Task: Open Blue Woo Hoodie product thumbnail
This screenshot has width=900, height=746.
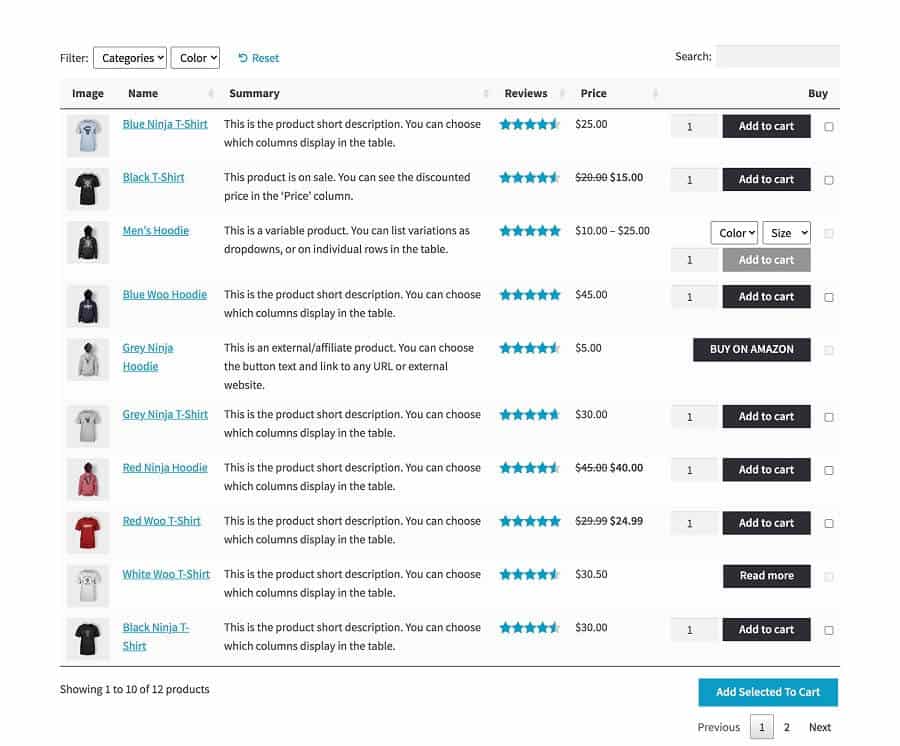Action: click(x=88, y=306)
